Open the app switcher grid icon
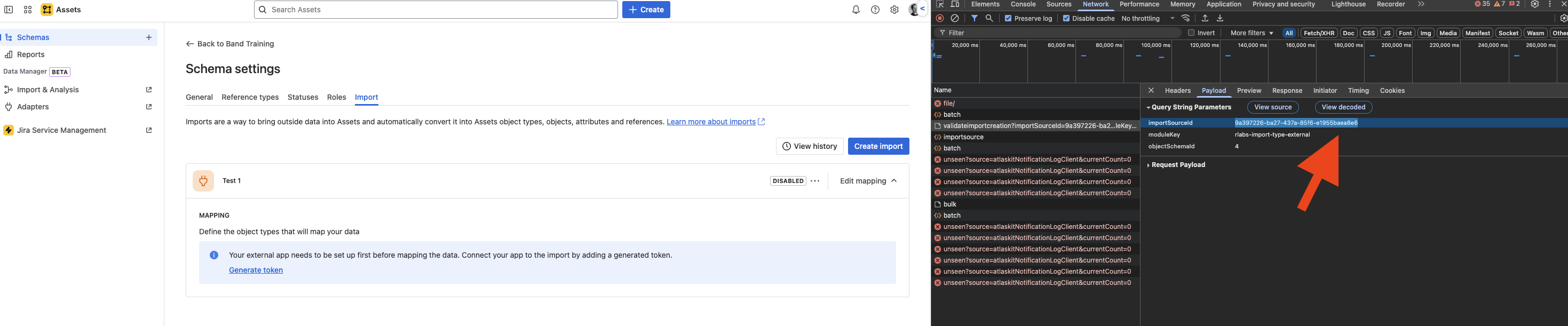Image resolution: width=1568 pixels, height=326 pixels. [x=28, y=10]
